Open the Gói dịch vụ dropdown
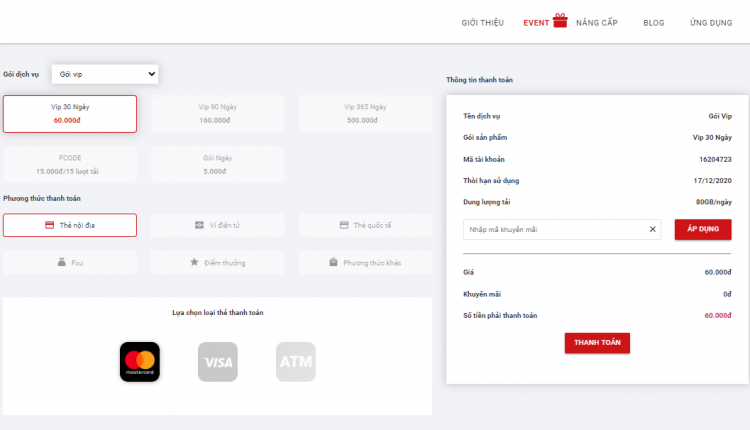 [x=105, y=74]
